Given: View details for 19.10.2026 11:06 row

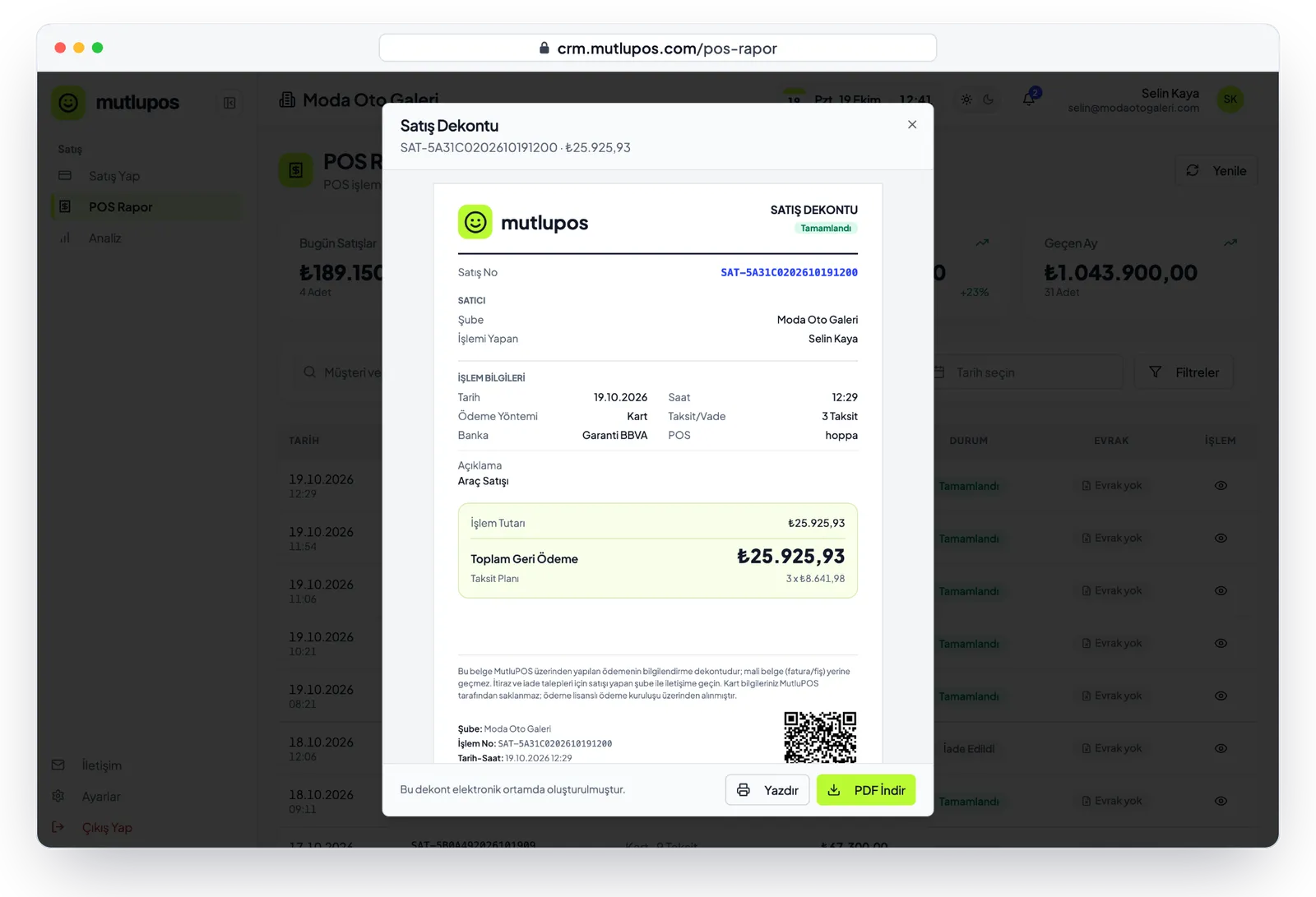Looking at the screenshot, I should point(1221,591).
